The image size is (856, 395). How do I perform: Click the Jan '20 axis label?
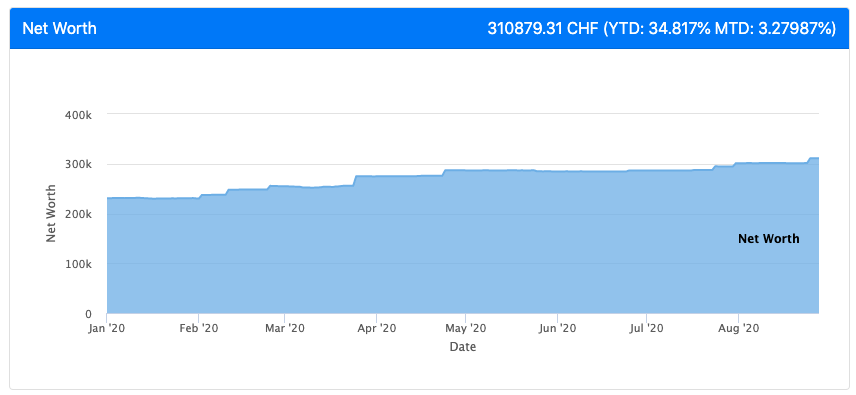(106, 328)
